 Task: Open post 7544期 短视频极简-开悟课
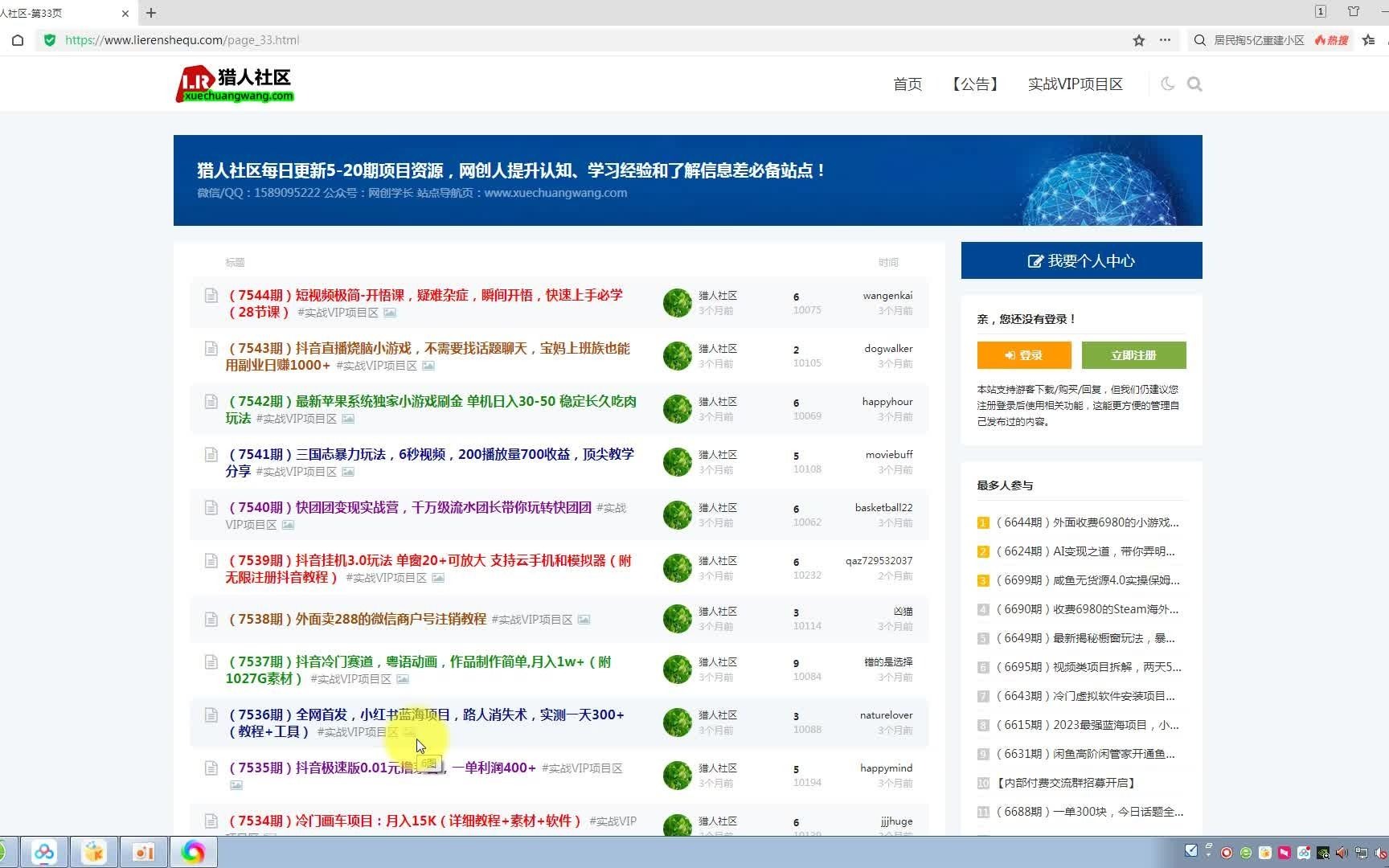click(x=425, y=304)
